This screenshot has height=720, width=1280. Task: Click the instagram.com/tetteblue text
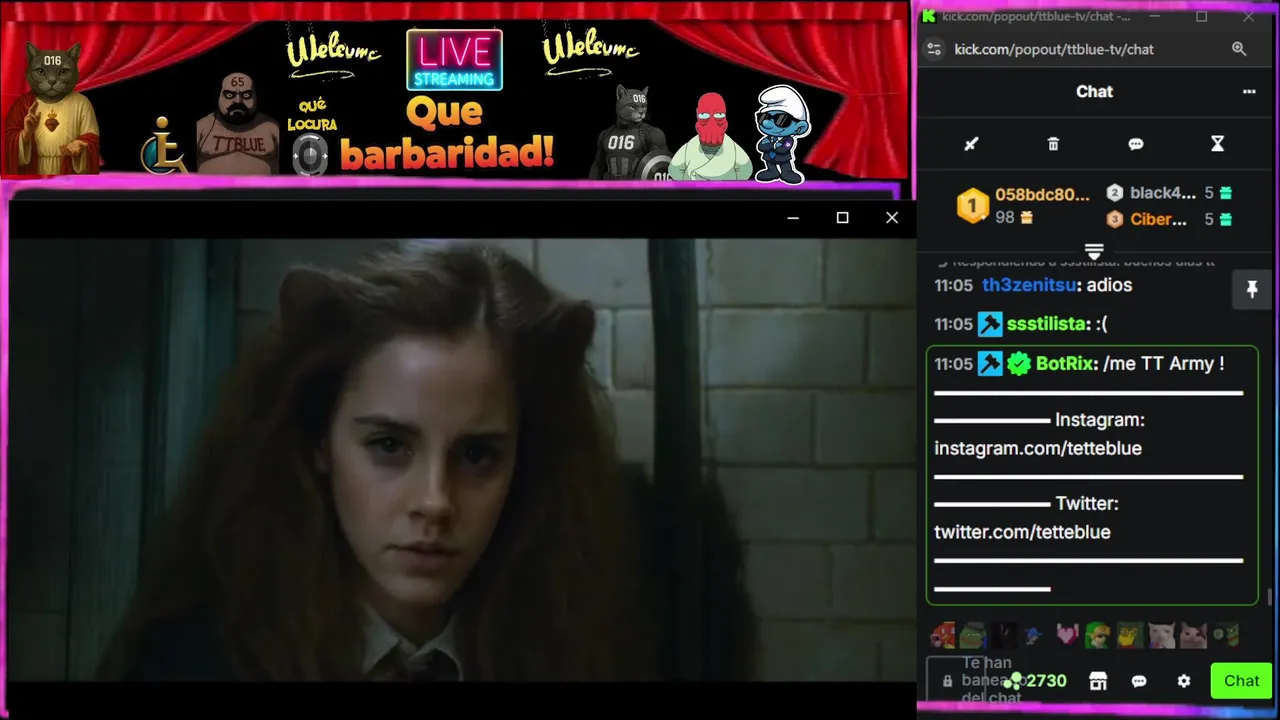pyautogui.click(x=1038, y=448)
